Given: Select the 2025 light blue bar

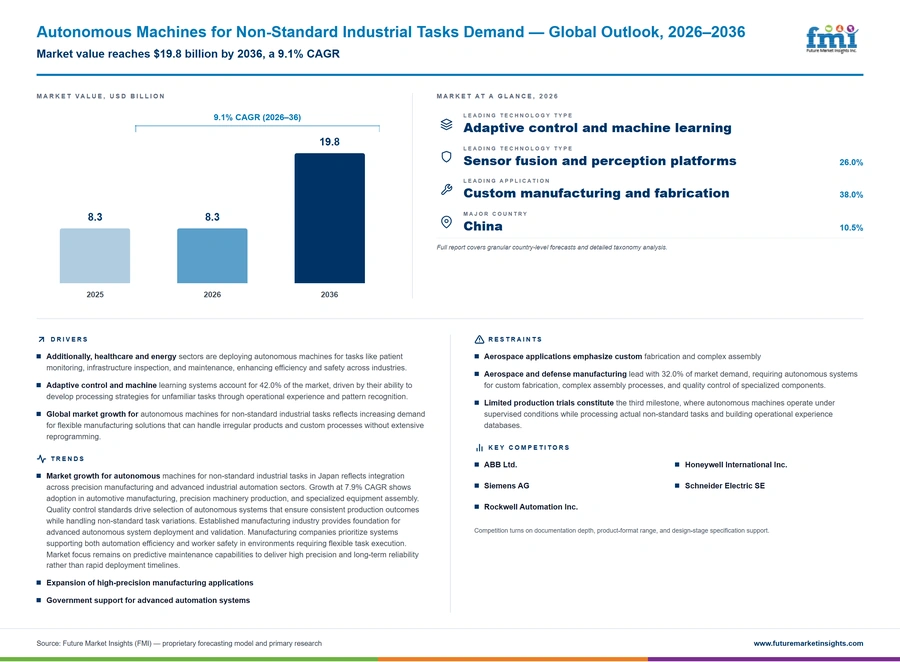Looking at the screenshot, I should tap(95, 255).
